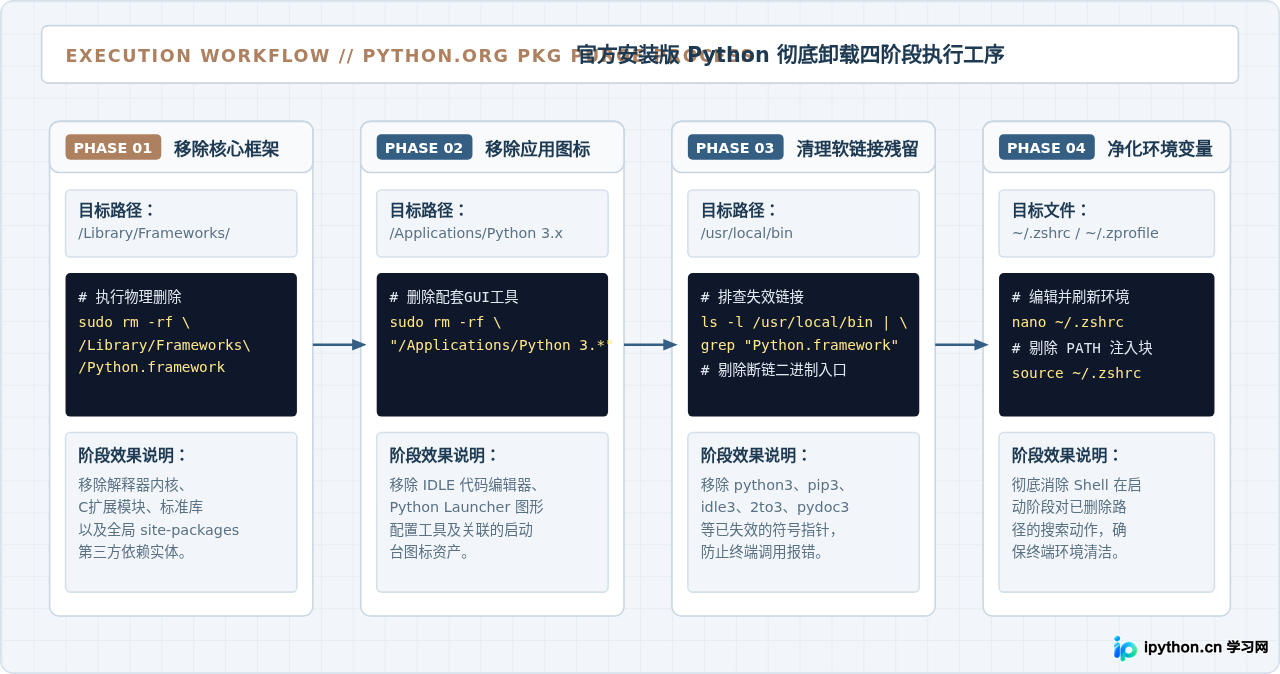Viewport: 1280px width, 674px height.
Task: Click the line "径的搜索动作，确"
Action: (1069, 530)
